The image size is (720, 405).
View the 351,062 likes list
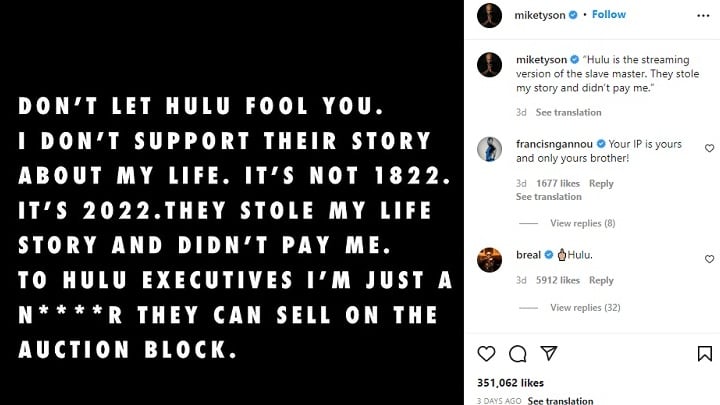[x=513, y=383]
